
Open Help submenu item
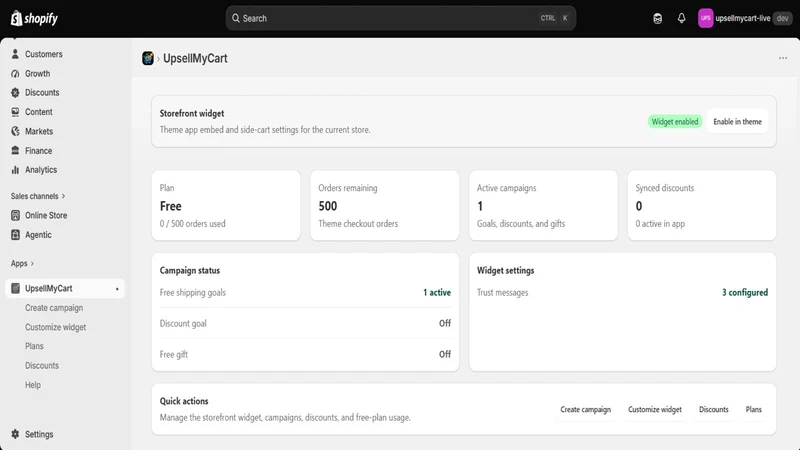33,385
